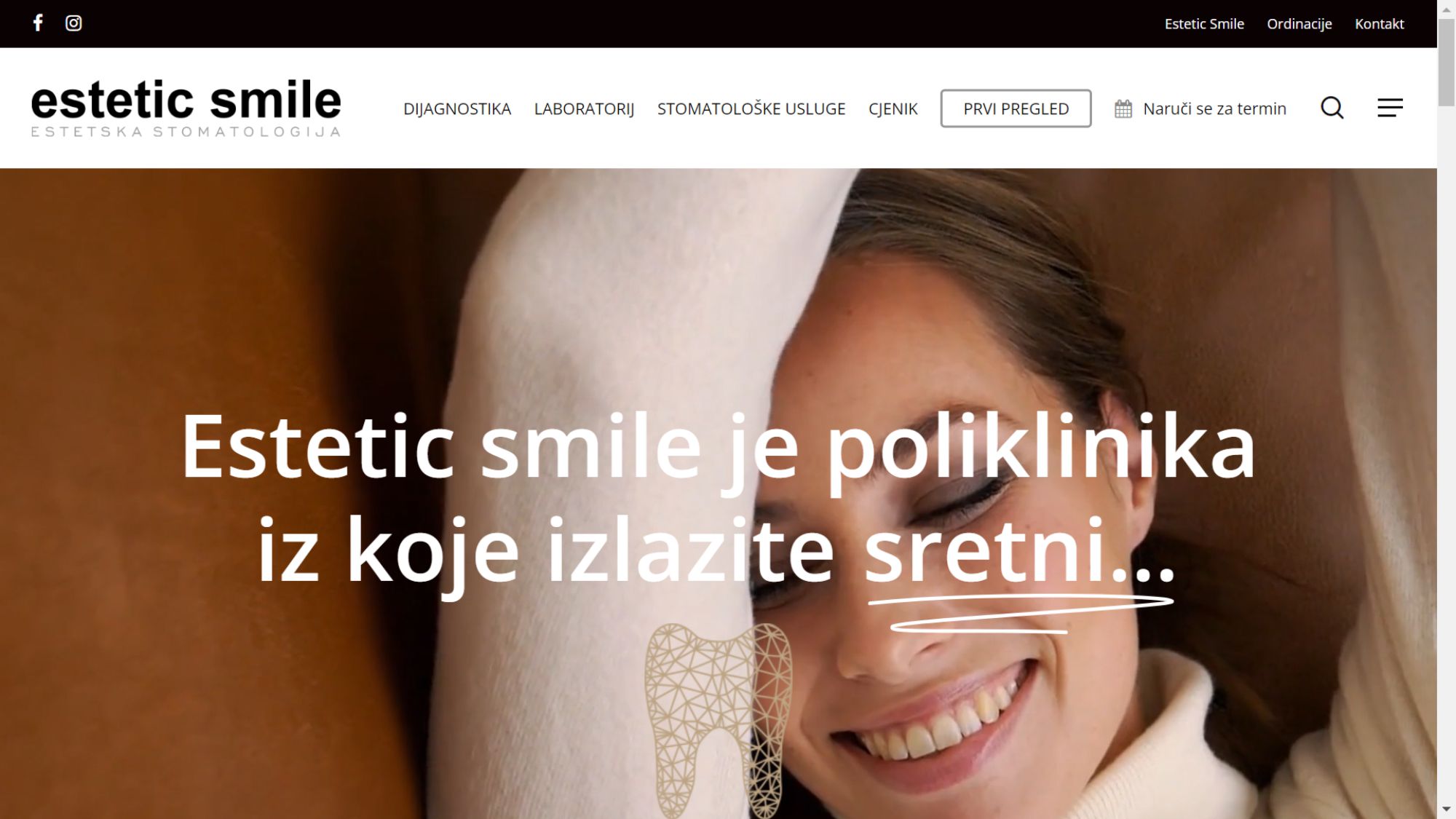Open the Instagram profile icon
The height and width of the screenshot is (819, 1456).
(74, 23)
